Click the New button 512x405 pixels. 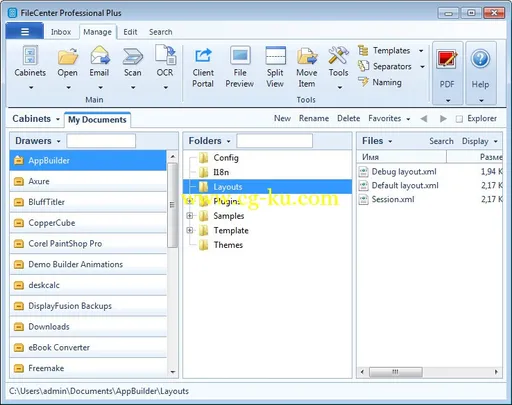(282, 118)
